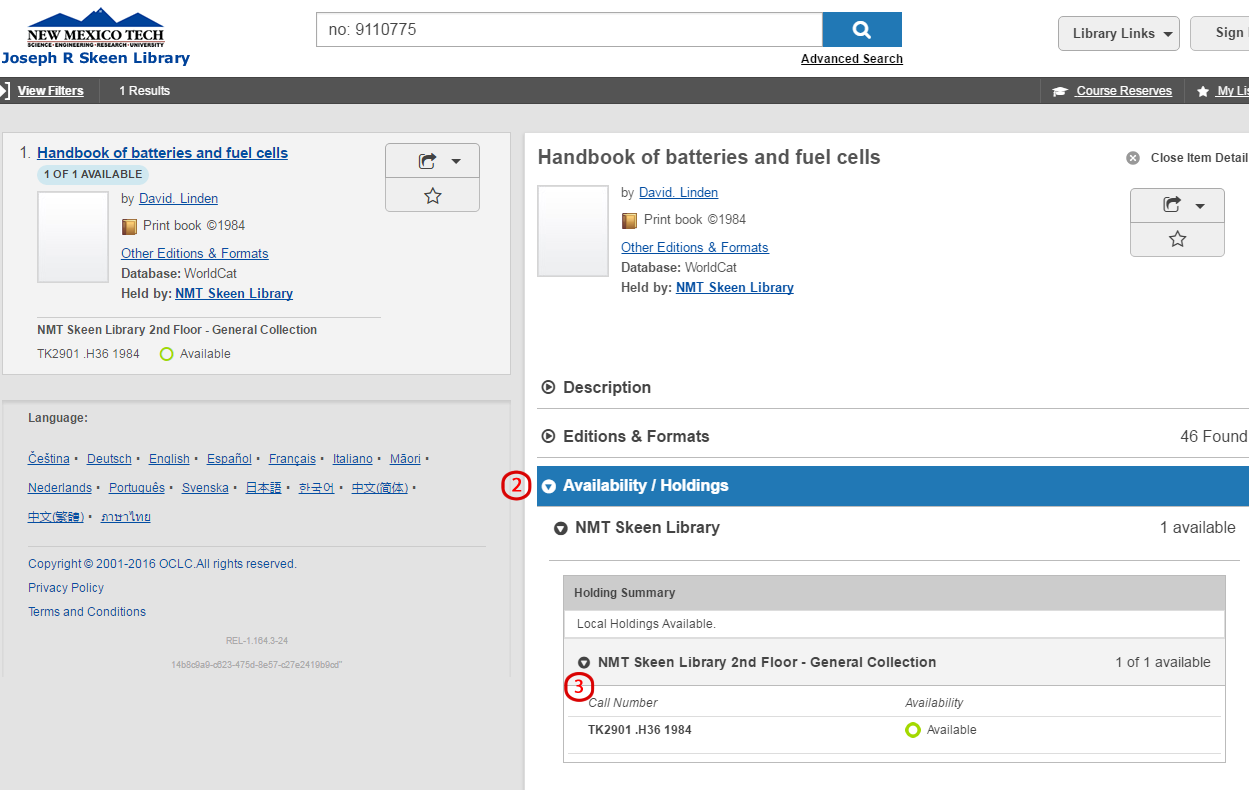Viewport: 1249px width, 790px height.
Task: Switch language to Português
Action: click(137, 488)
